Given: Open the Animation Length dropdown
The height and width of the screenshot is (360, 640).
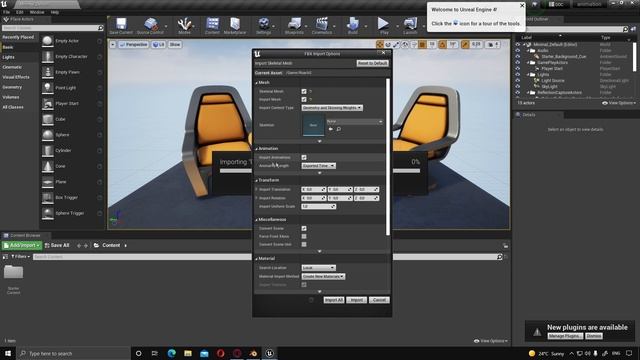Looking at the screenshot, I should tap(318, 166).
